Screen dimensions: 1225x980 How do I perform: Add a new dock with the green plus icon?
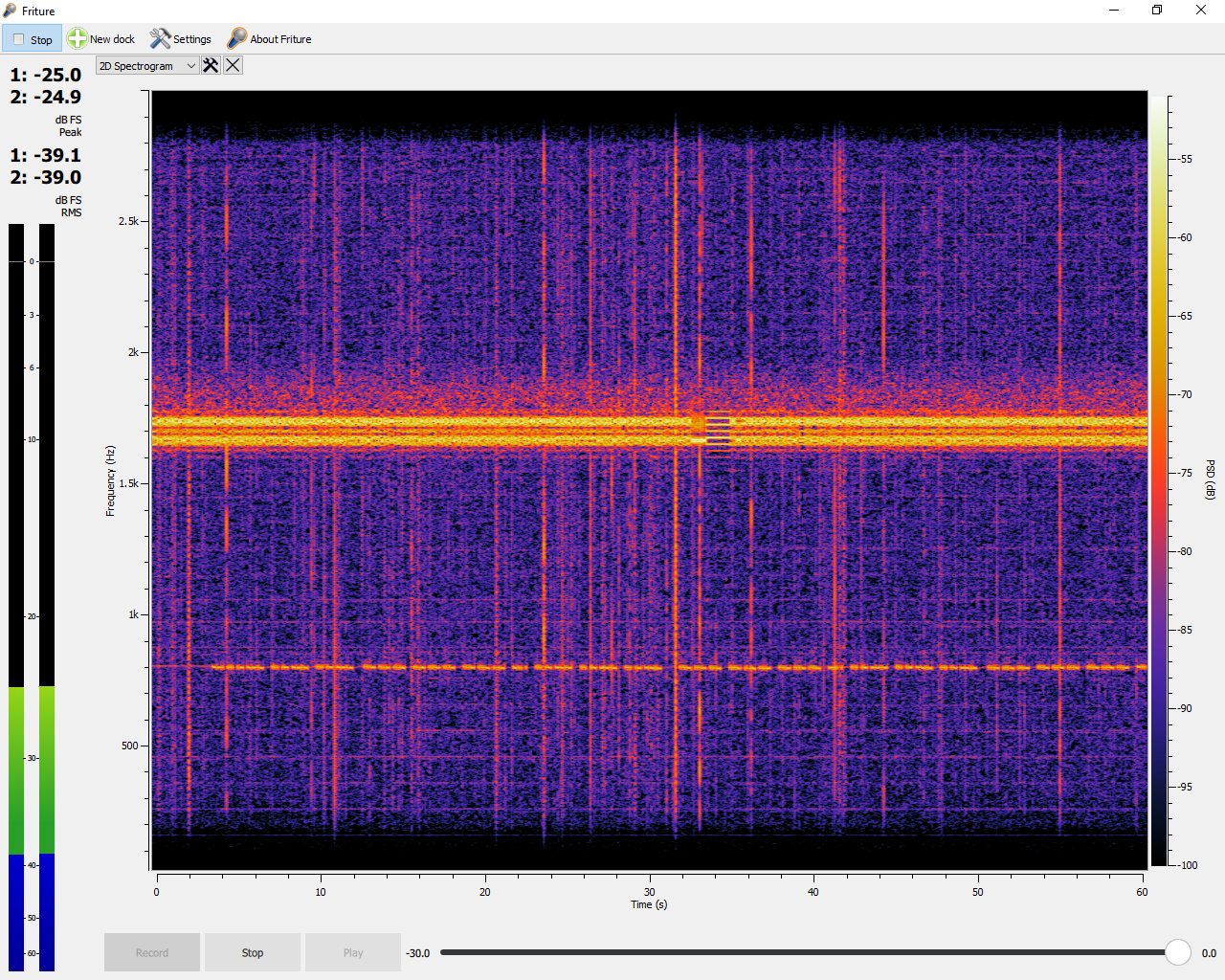(78, 39)
